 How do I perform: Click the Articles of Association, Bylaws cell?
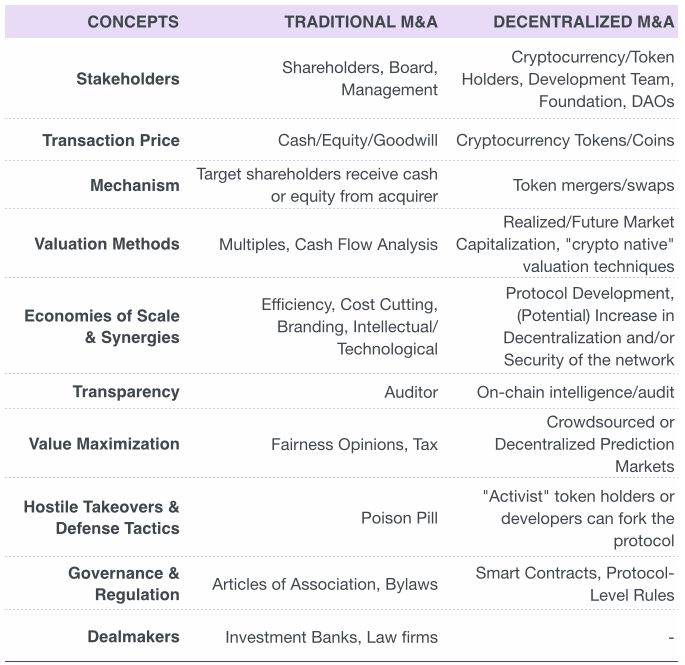[x=325, y=585]
